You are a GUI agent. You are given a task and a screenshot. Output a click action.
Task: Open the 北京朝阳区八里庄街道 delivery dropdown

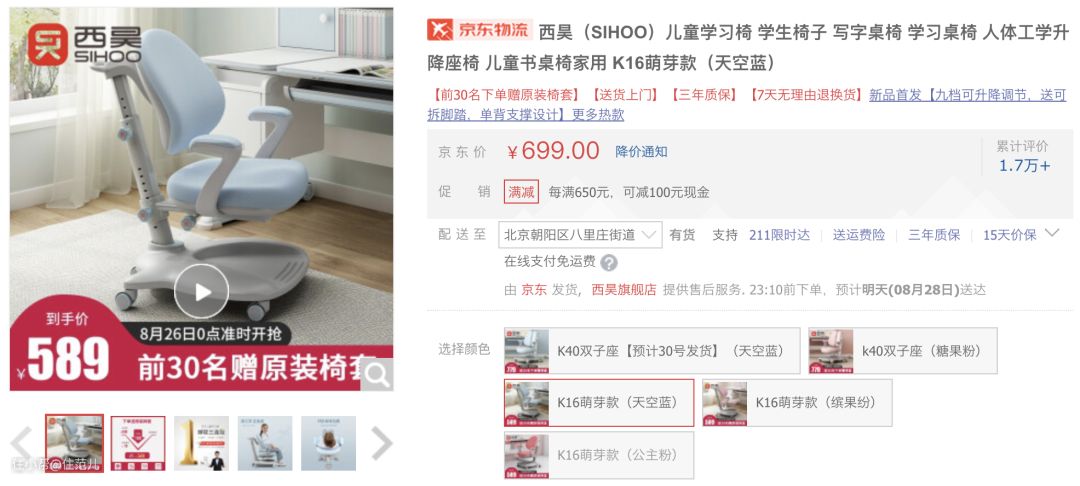(580, 235)
